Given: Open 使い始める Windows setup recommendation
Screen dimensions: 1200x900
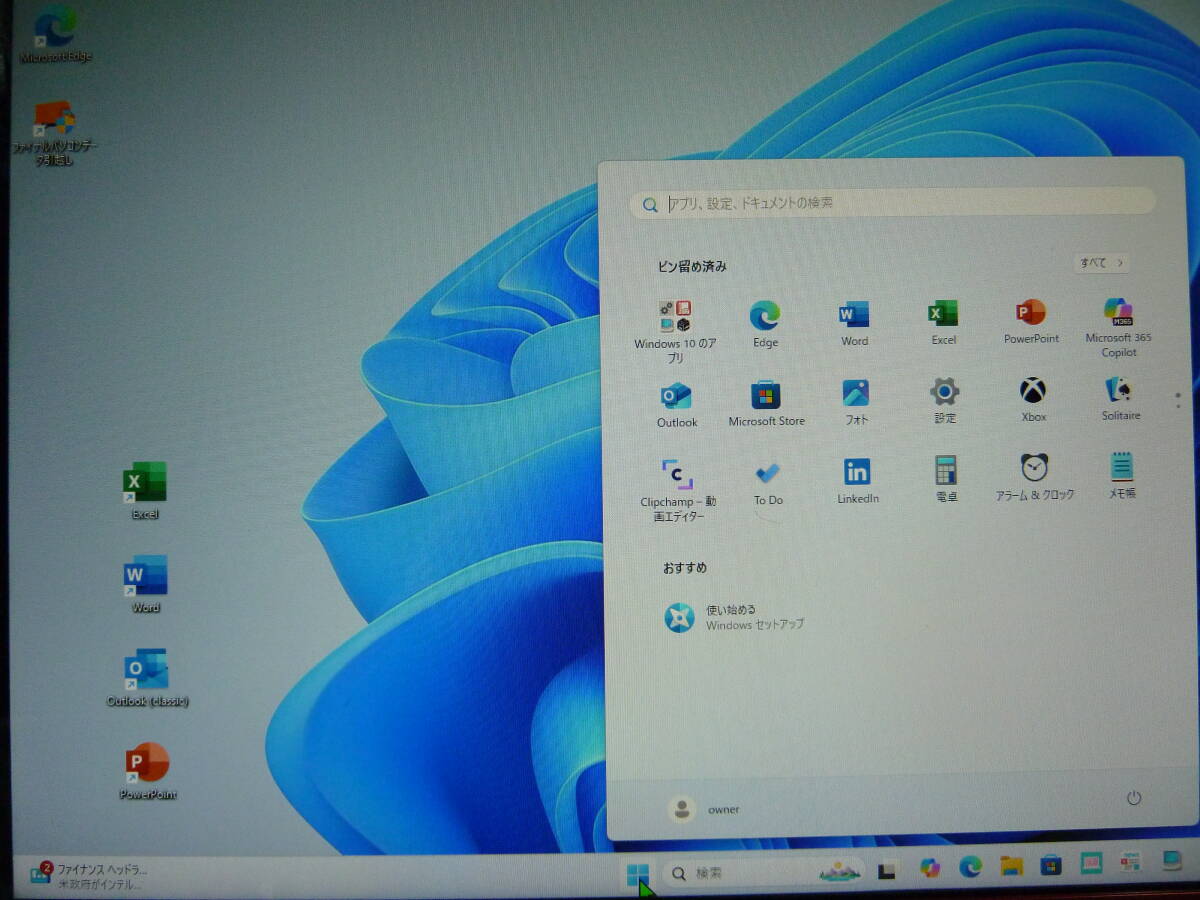Looking at the screenshot, I should coord(735,617).
